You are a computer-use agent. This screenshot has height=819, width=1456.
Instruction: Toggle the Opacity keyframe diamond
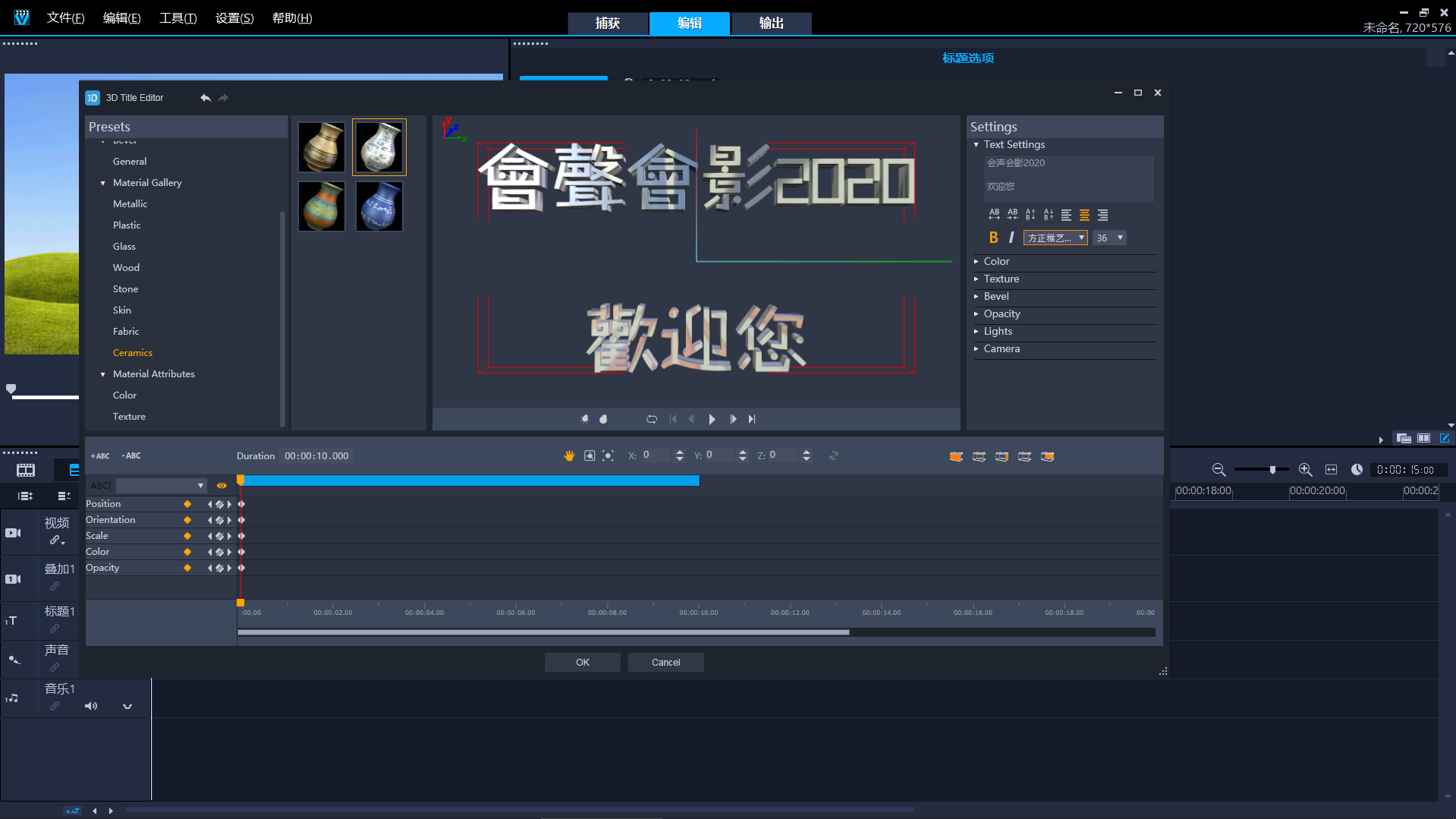[x=187, y=568]
